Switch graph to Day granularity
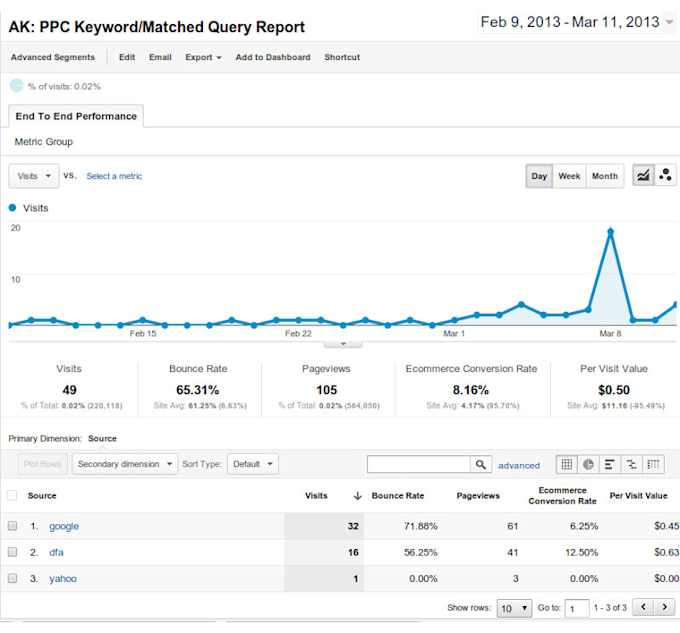The height and width of the screenshot is (633, 680). 539,176
